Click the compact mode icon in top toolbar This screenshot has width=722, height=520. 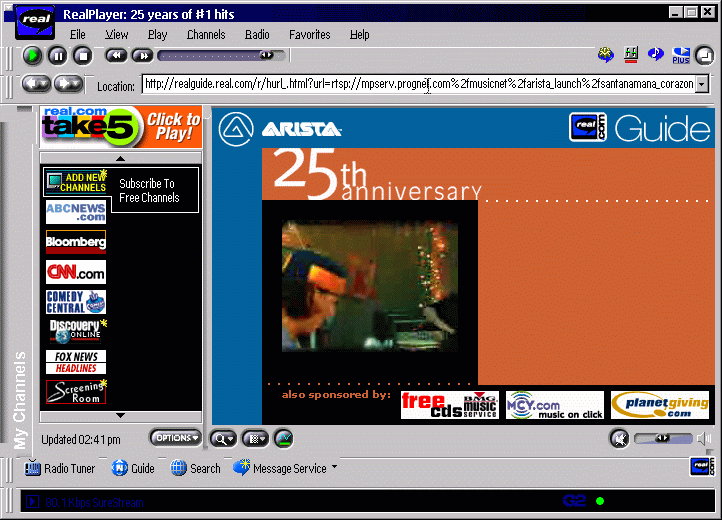[x=705, y=56]
